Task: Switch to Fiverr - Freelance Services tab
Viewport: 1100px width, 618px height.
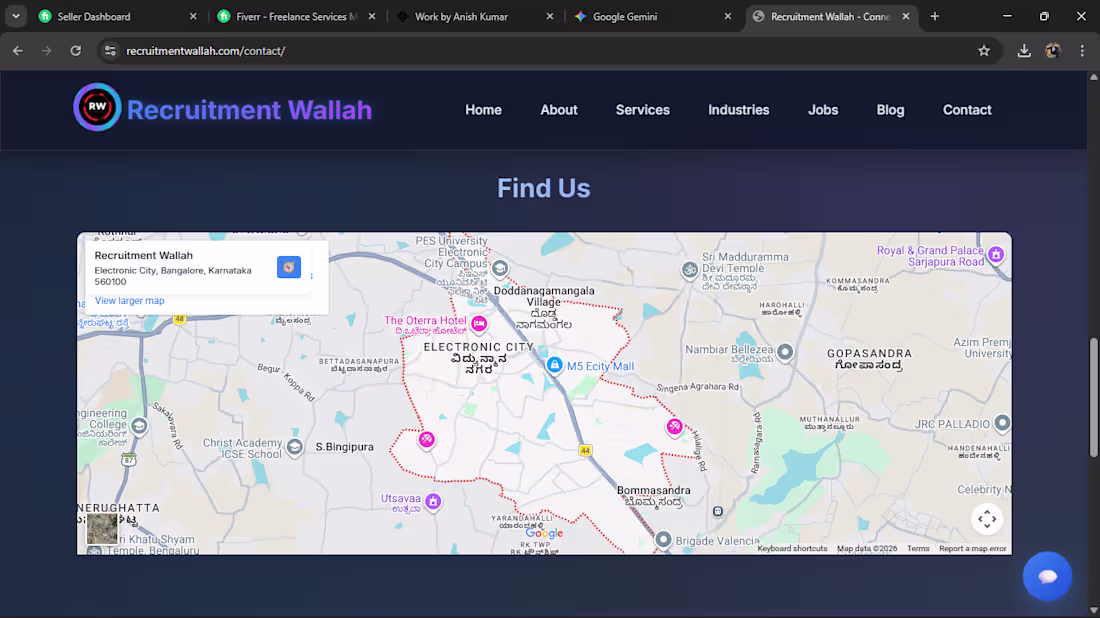Action: pyautogui.click(x=296, y=16)
